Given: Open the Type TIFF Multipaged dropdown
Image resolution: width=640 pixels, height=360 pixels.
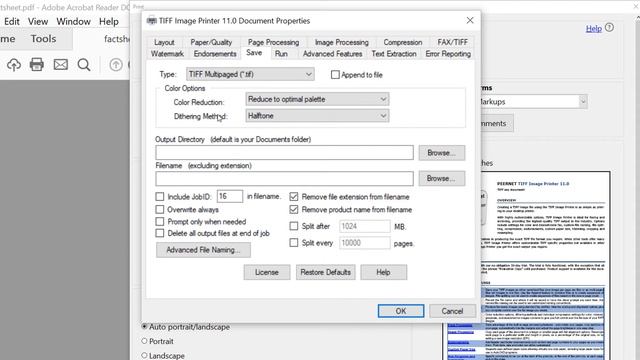Looking at the screenshot, I should [250, 74].
